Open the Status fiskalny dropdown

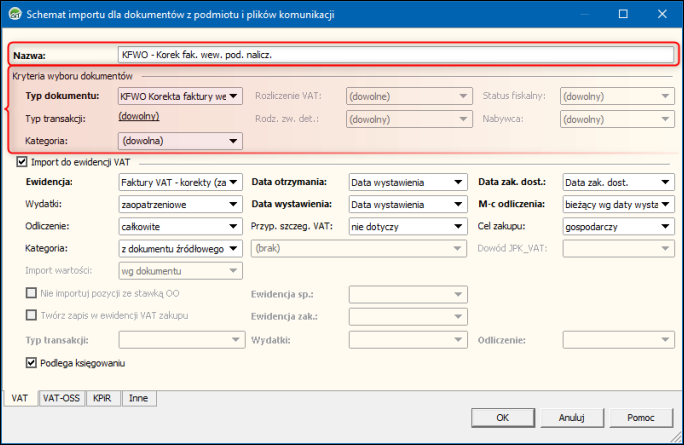coord(617,96)
